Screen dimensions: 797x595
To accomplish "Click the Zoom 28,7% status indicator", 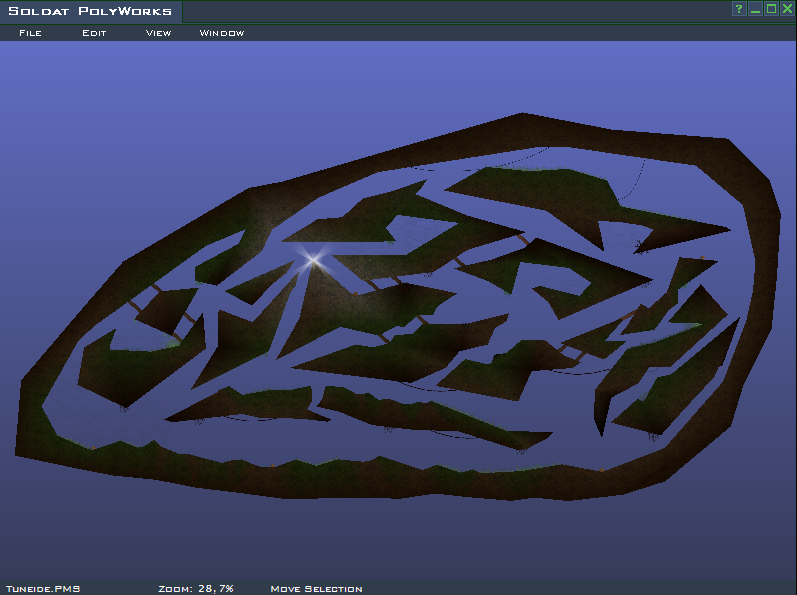I will [196, 589].
